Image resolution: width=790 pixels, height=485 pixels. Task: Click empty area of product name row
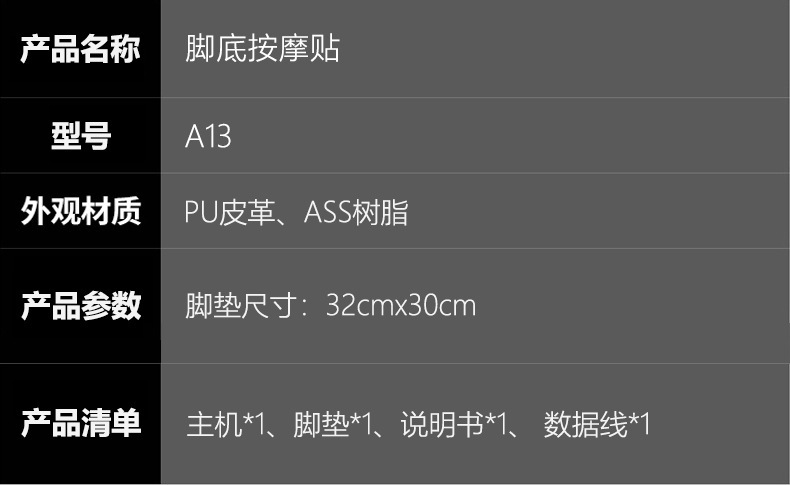pyautogui.click(x=564, y=49)
